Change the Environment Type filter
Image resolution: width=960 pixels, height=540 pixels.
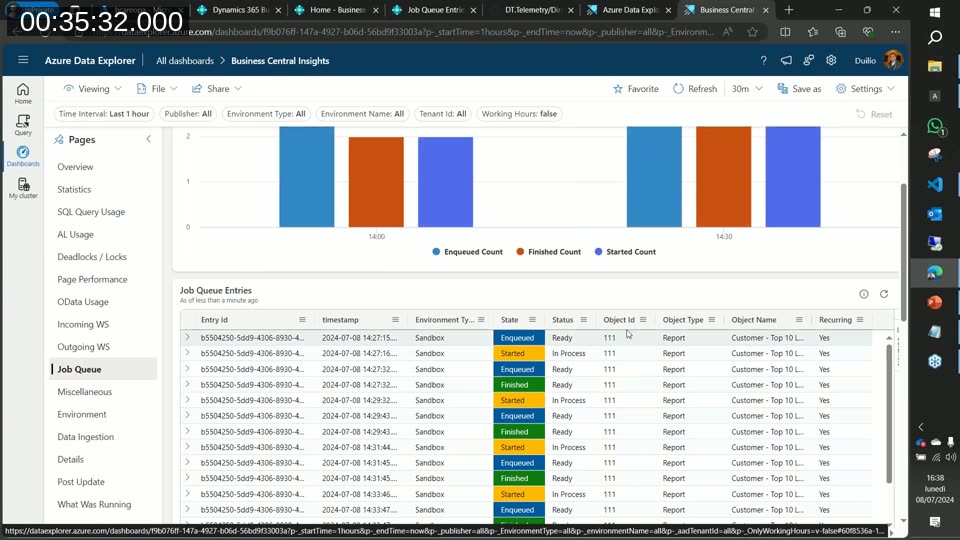(x=266, y=114)
